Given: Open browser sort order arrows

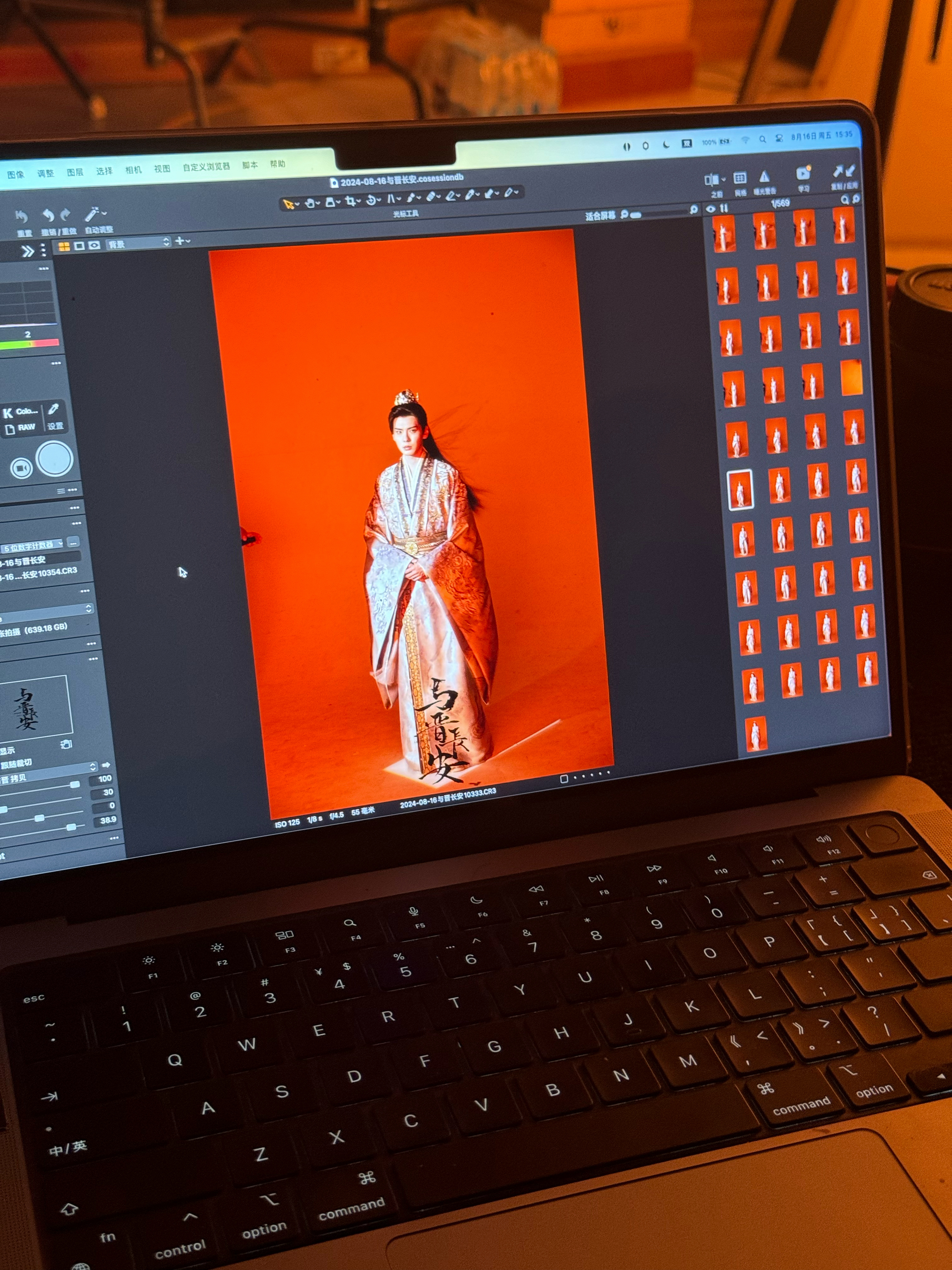Looking at the screenshot, I should (724, 209).
